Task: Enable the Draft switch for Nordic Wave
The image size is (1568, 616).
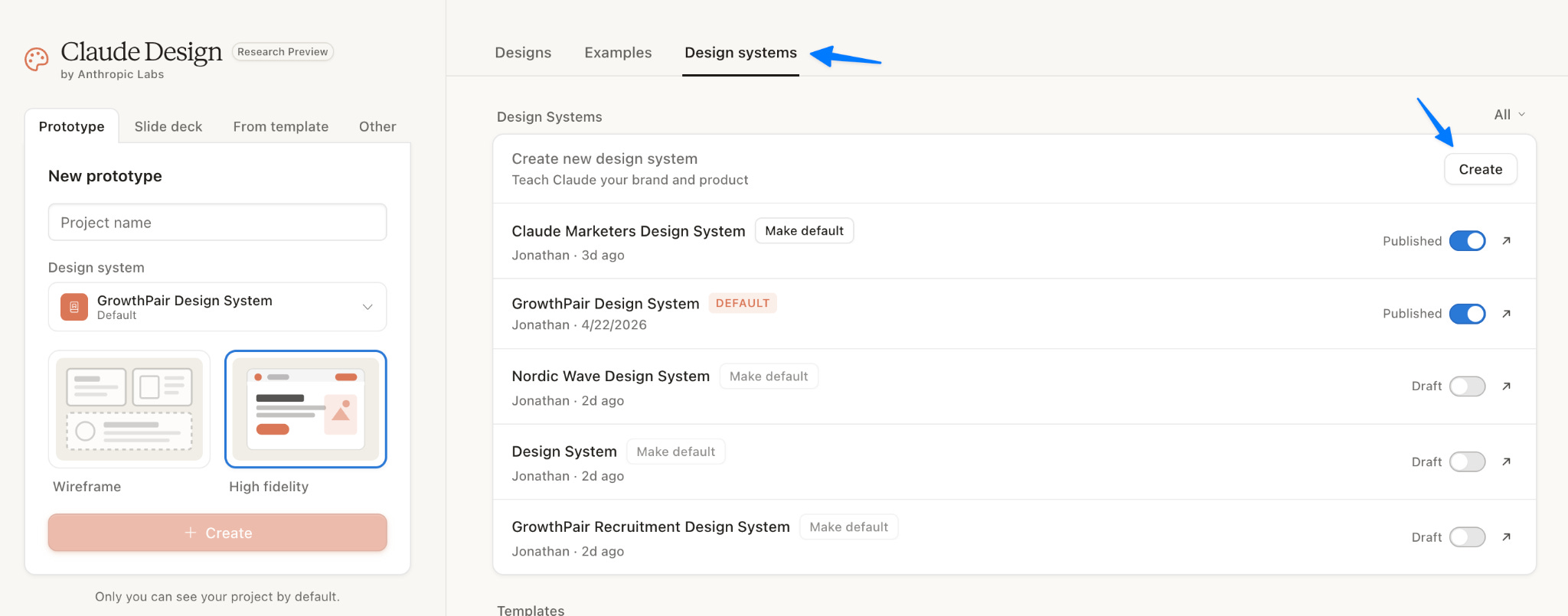Action: (1467, 386)
